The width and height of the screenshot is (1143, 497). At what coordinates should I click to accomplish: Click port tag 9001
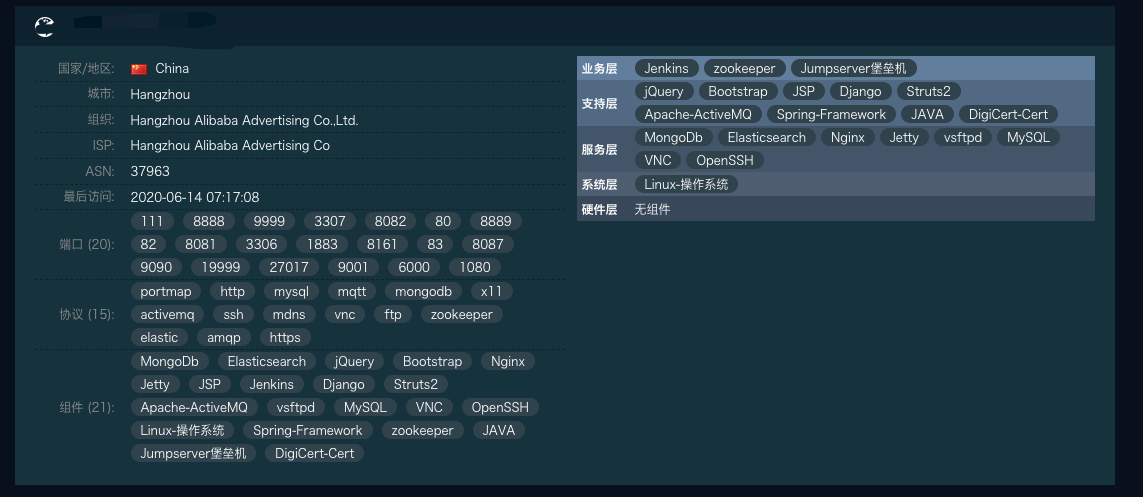[x=354, y=267]
